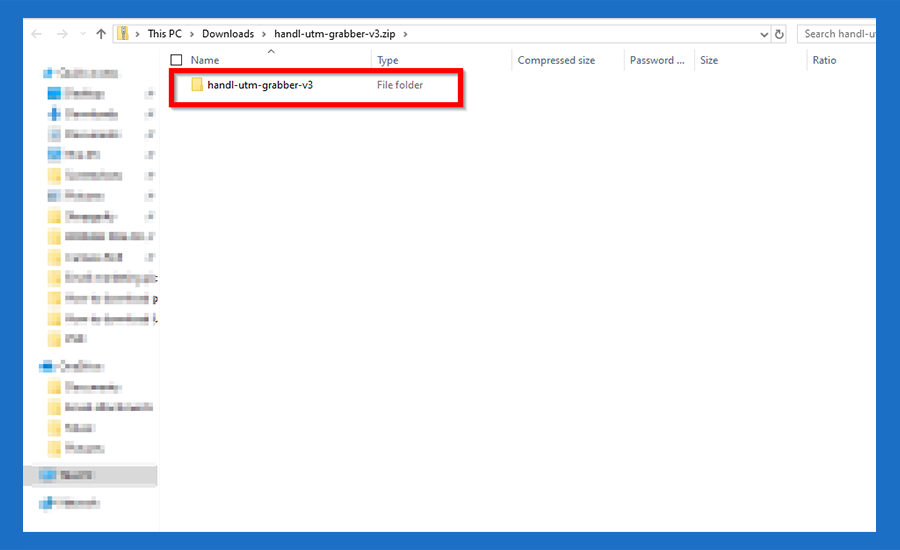900x550 pixels.
Task: Click the Back navigation arrow
Action: (37, 34)
